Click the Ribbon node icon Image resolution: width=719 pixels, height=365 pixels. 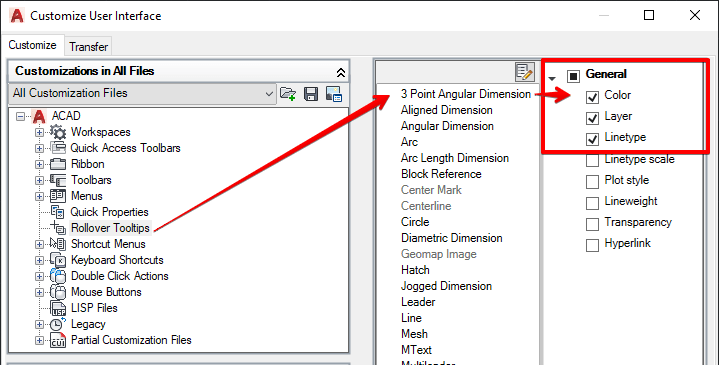58,164
